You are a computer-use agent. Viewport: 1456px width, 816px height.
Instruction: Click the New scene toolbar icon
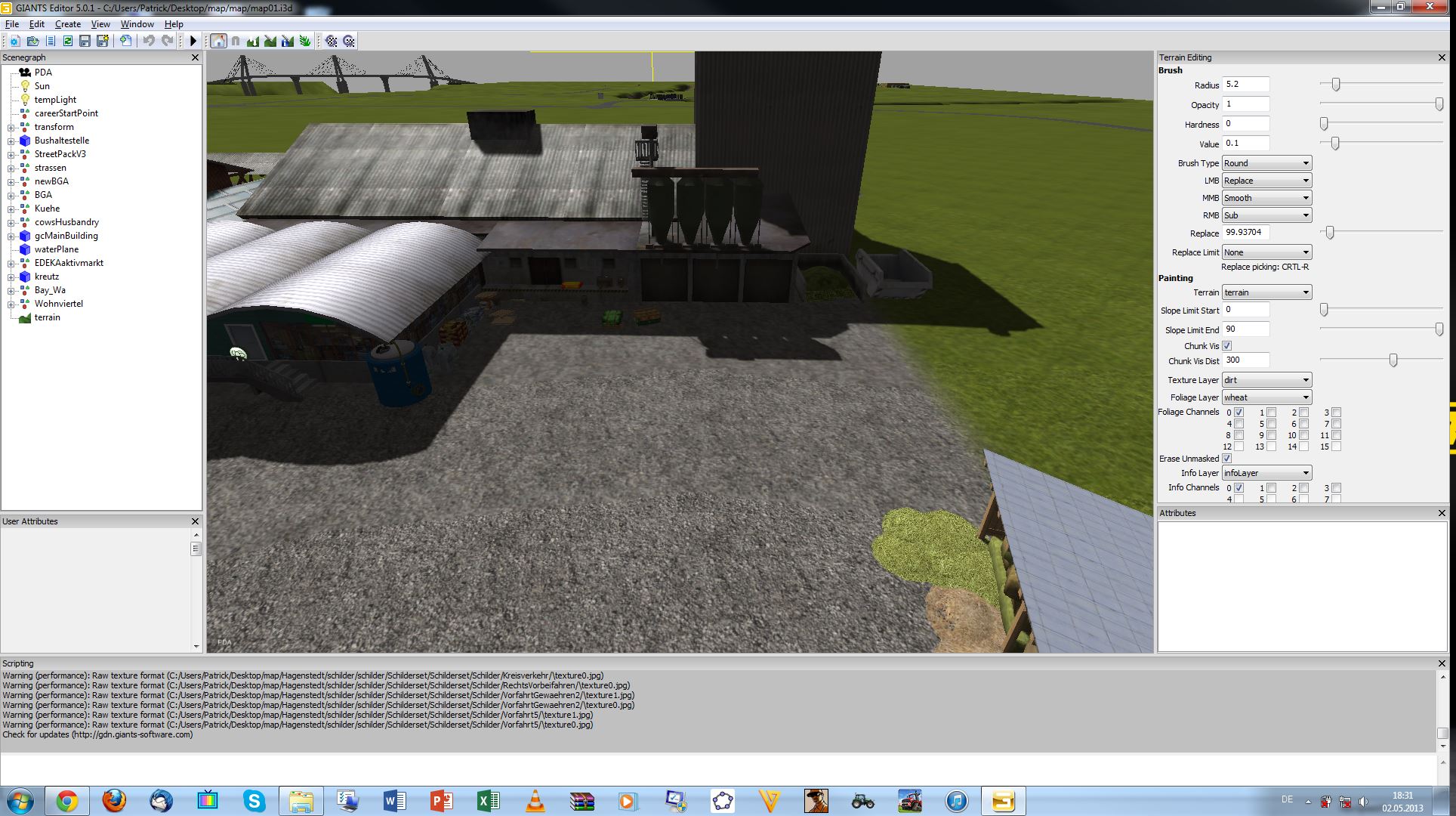[x=14, y=41]
